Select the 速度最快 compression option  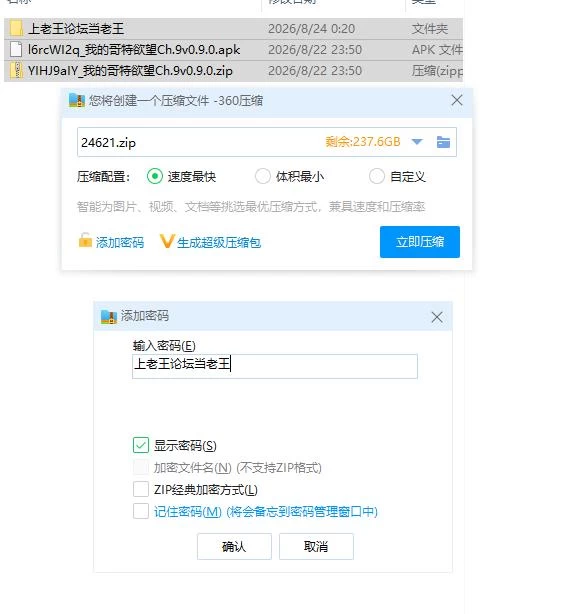155,176
